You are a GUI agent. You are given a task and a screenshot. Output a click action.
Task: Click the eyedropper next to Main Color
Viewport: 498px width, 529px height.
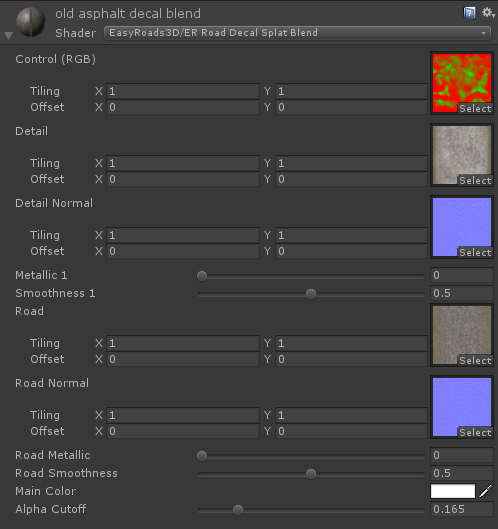click(486, 491)
